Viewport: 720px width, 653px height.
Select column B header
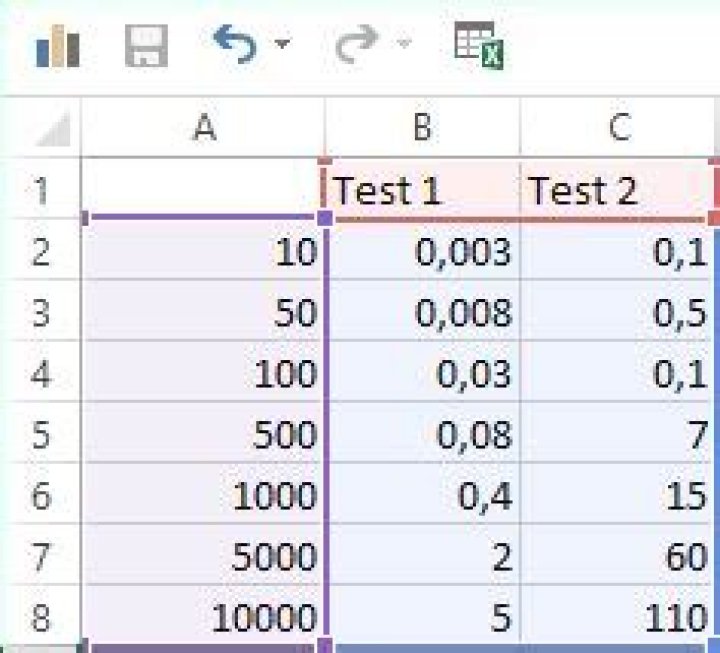click(423, 127)
